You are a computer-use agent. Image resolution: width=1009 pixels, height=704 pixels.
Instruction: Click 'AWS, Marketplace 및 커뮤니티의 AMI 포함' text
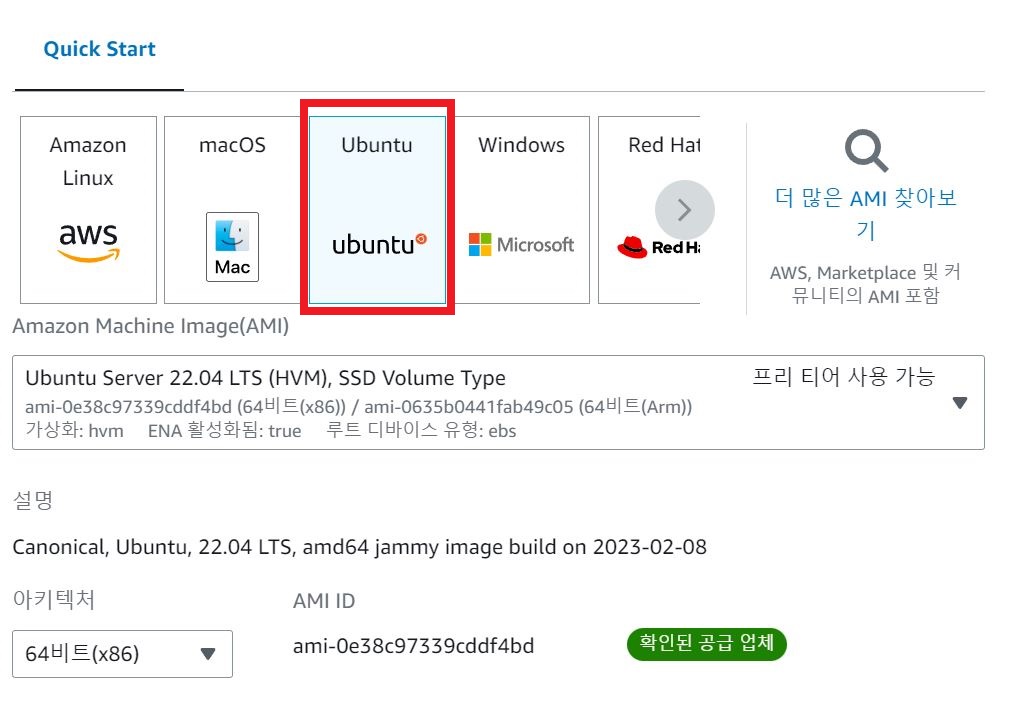(866, 284)
